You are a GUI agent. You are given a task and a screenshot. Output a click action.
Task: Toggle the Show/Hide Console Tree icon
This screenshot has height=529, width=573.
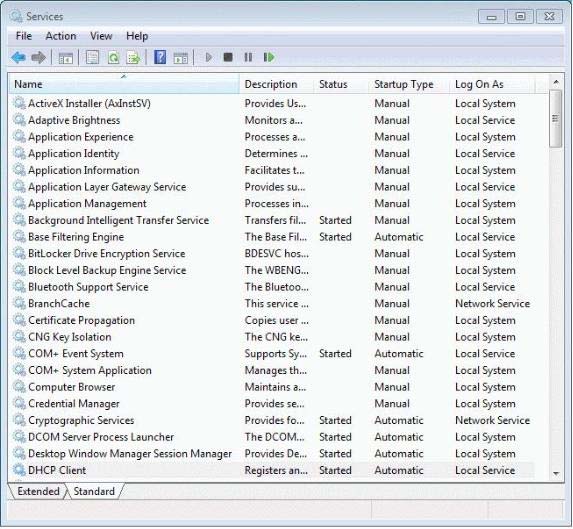click(66, 58)
